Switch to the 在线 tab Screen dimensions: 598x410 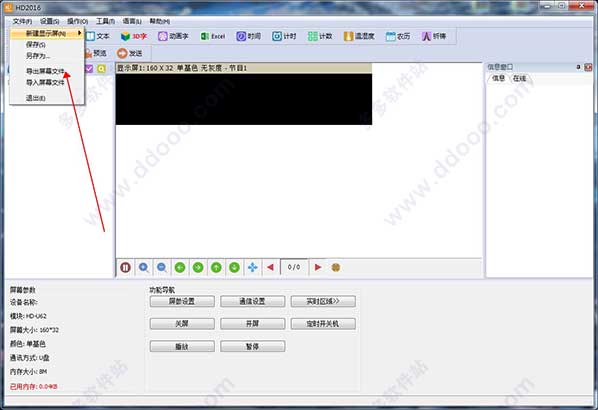[519, 78]
